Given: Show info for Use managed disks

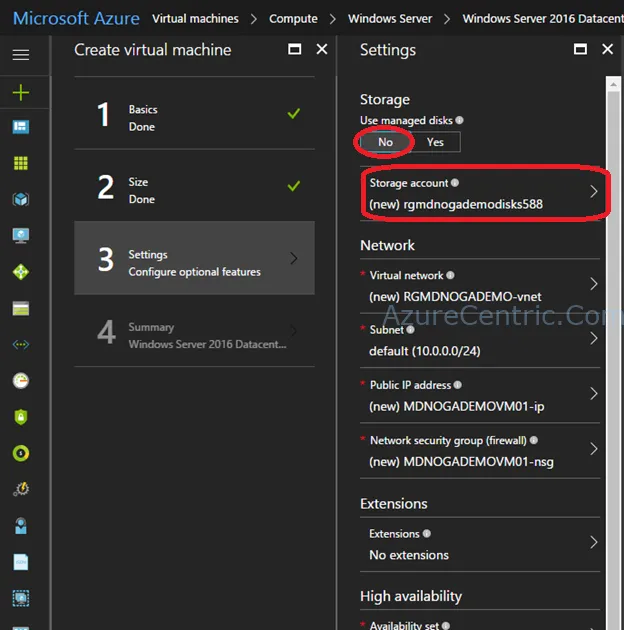Looking at the screenshot, I should pos(460,120).
